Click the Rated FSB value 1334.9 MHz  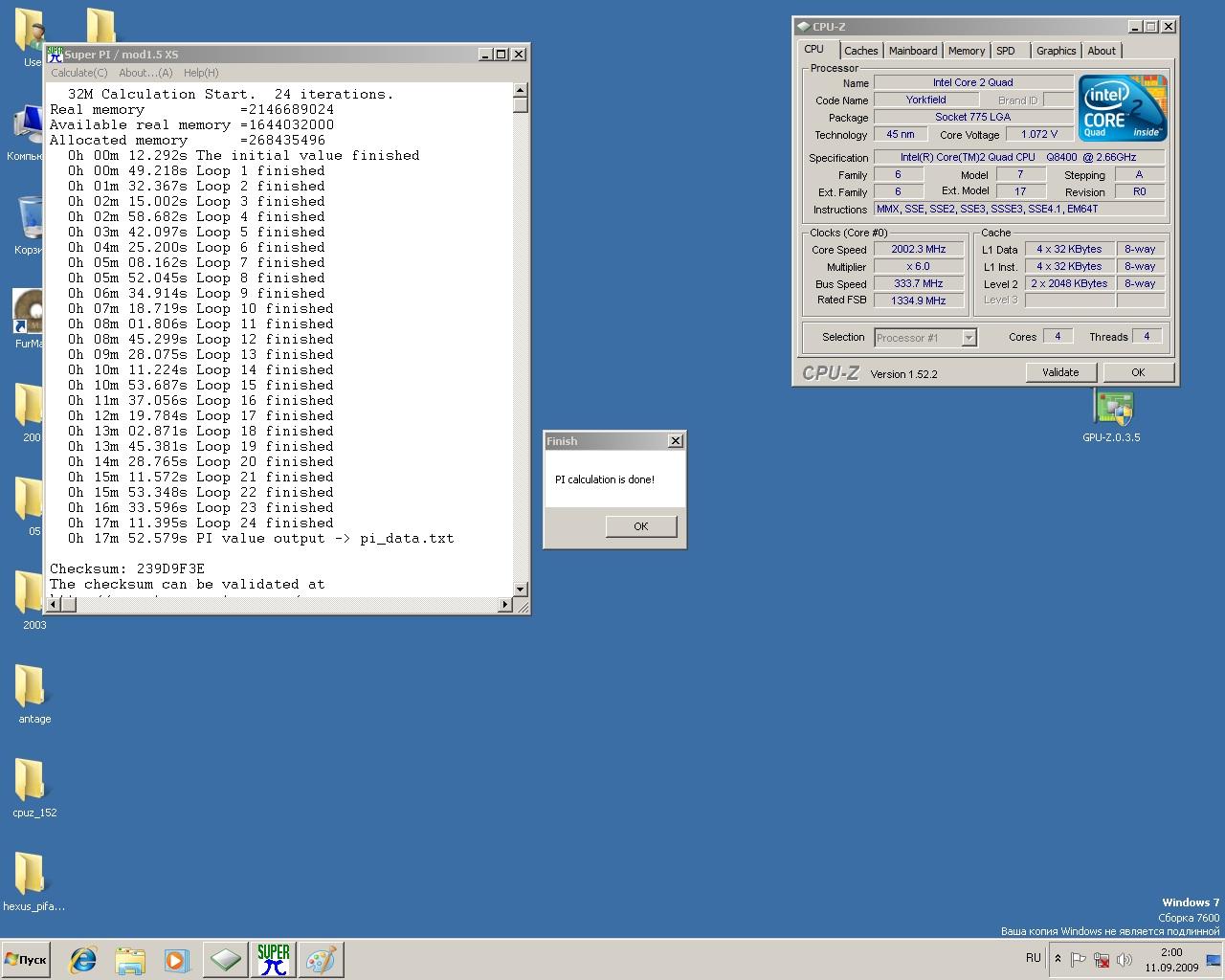(x=919, y=301)
